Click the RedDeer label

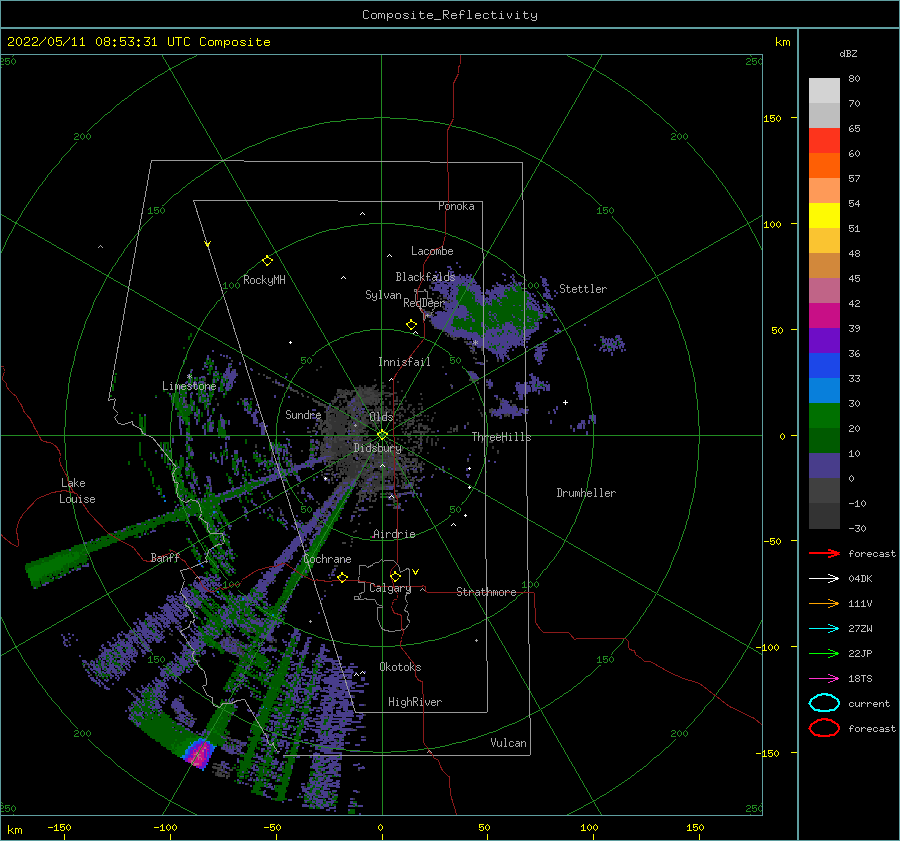[x=424, y=303]
